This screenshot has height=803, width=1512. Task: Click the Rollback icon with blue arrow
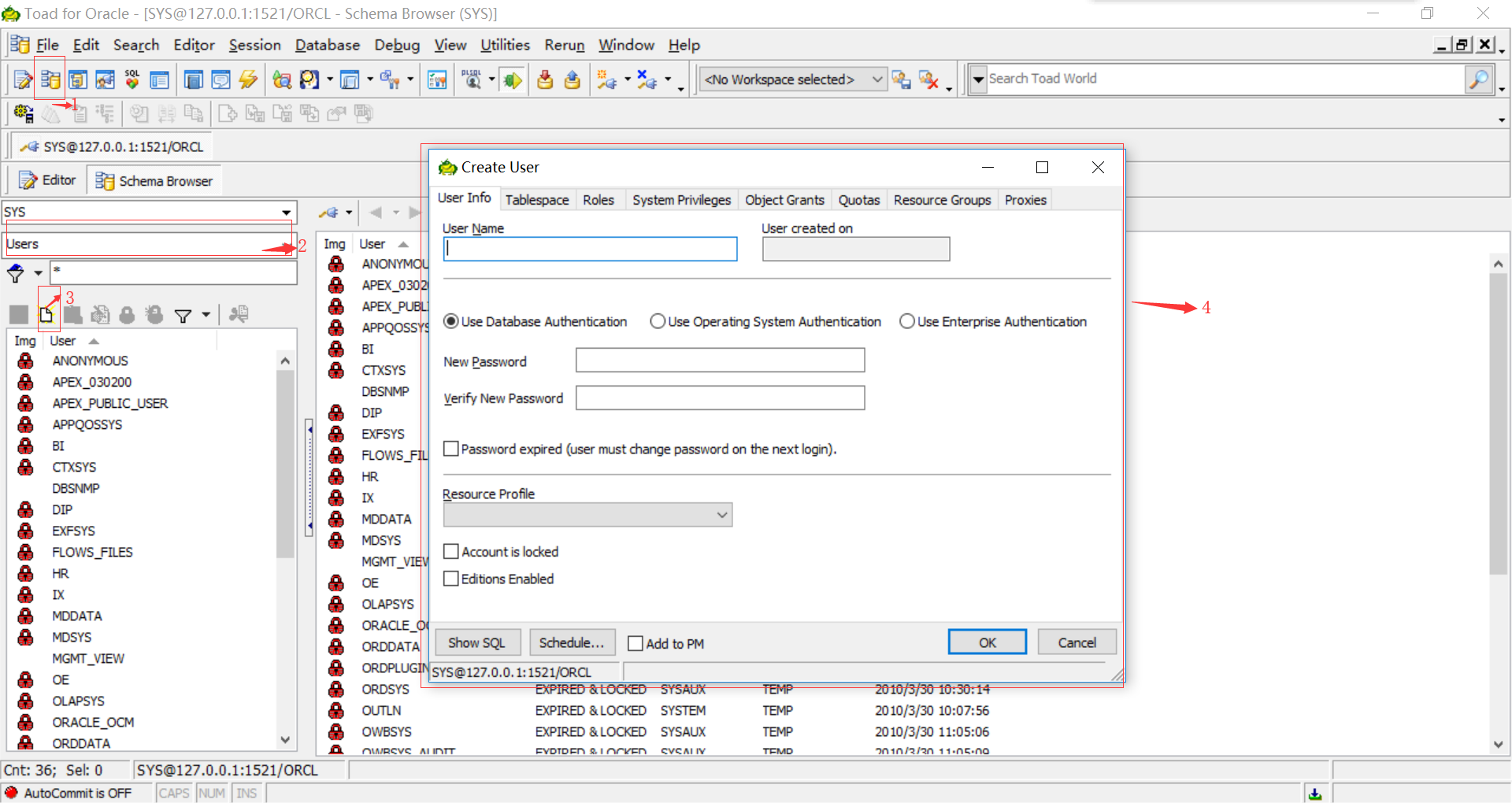click(573, 80)
